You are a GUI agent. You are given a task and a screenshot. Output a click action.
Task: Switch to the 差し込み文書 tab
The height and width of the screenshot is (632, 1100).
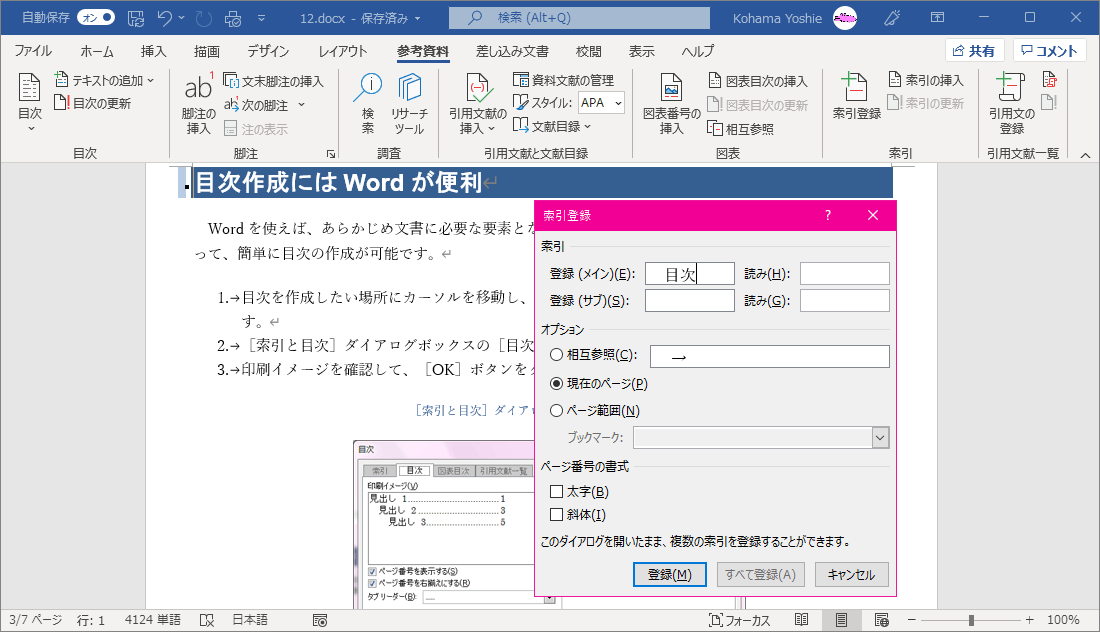[x=512, y=51]
